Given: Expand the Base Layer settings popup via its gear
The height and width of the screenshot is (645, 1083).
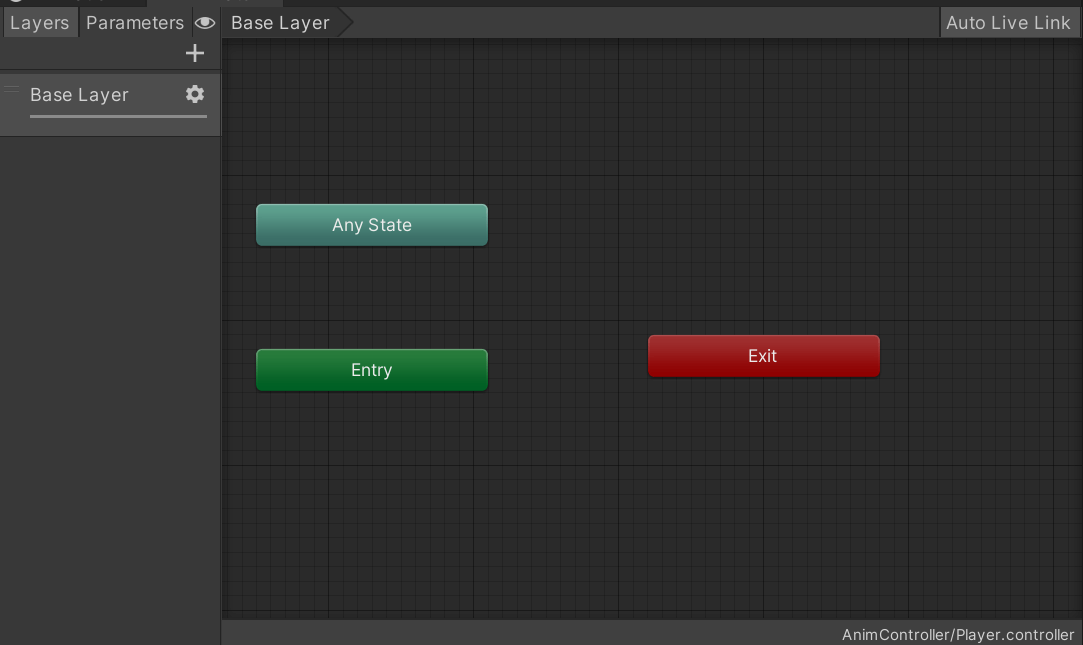Looking at the screenshot, I should [x=194, y=95].
